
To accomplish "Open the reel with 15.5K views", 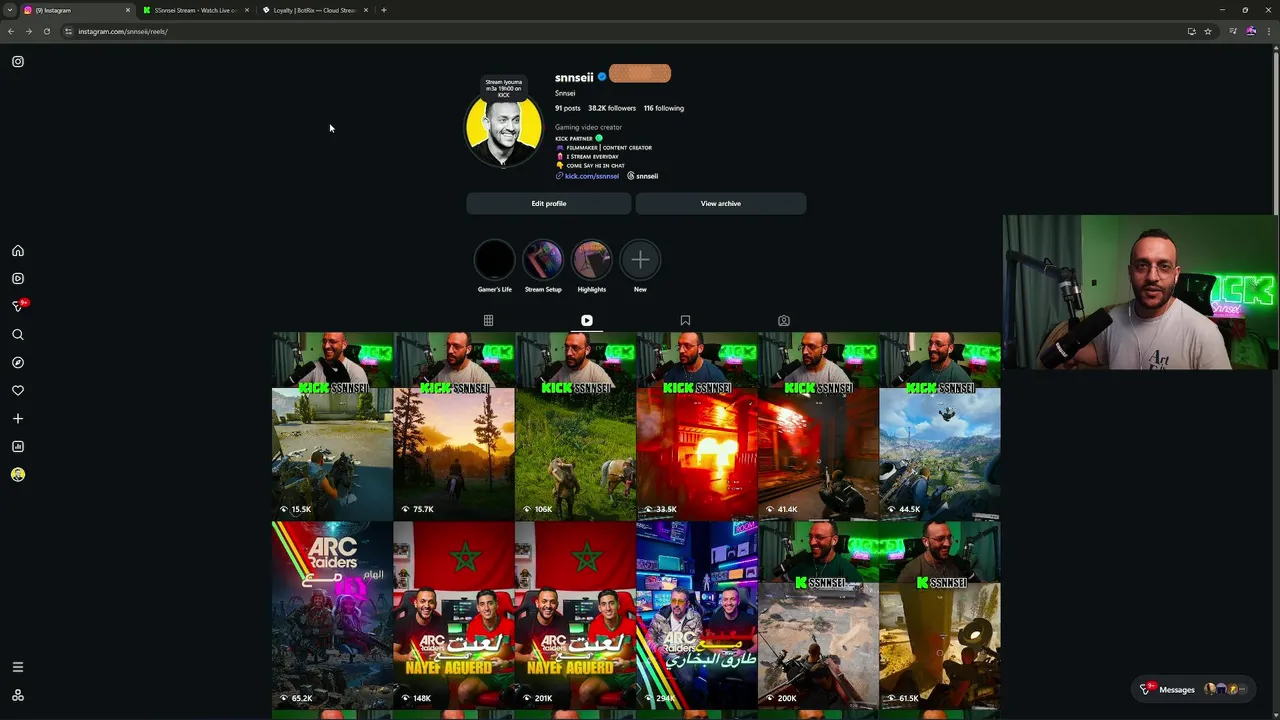I will click(332, 426).
